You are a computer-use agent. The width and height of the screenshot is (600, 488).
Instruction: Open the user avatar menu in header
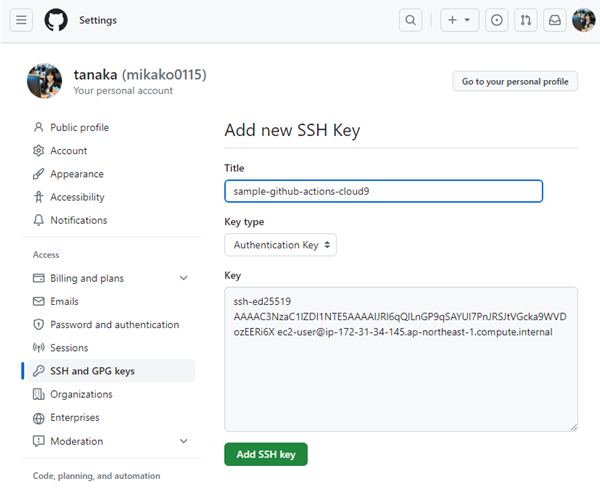tap(584, 20)
